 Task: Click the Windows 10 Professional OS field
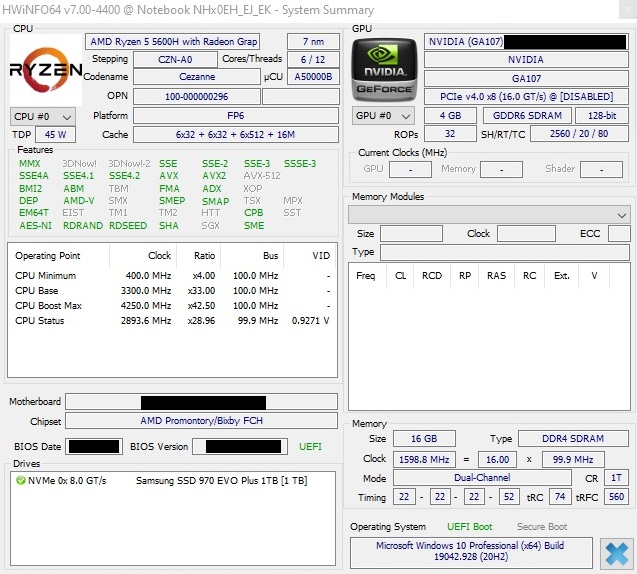[470, 552]
